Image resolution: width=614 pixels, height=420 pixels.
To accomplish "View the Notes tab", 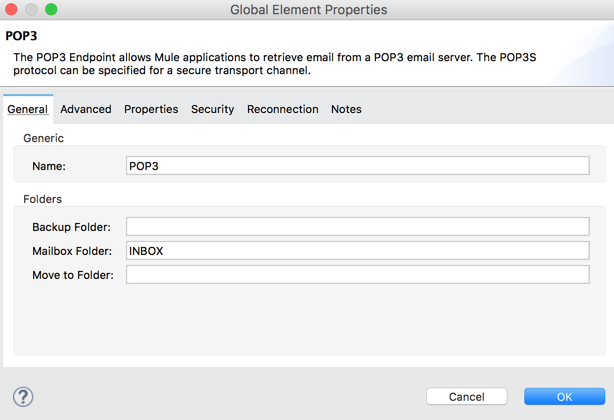I will pyautogui.click(x=346, y=109).
